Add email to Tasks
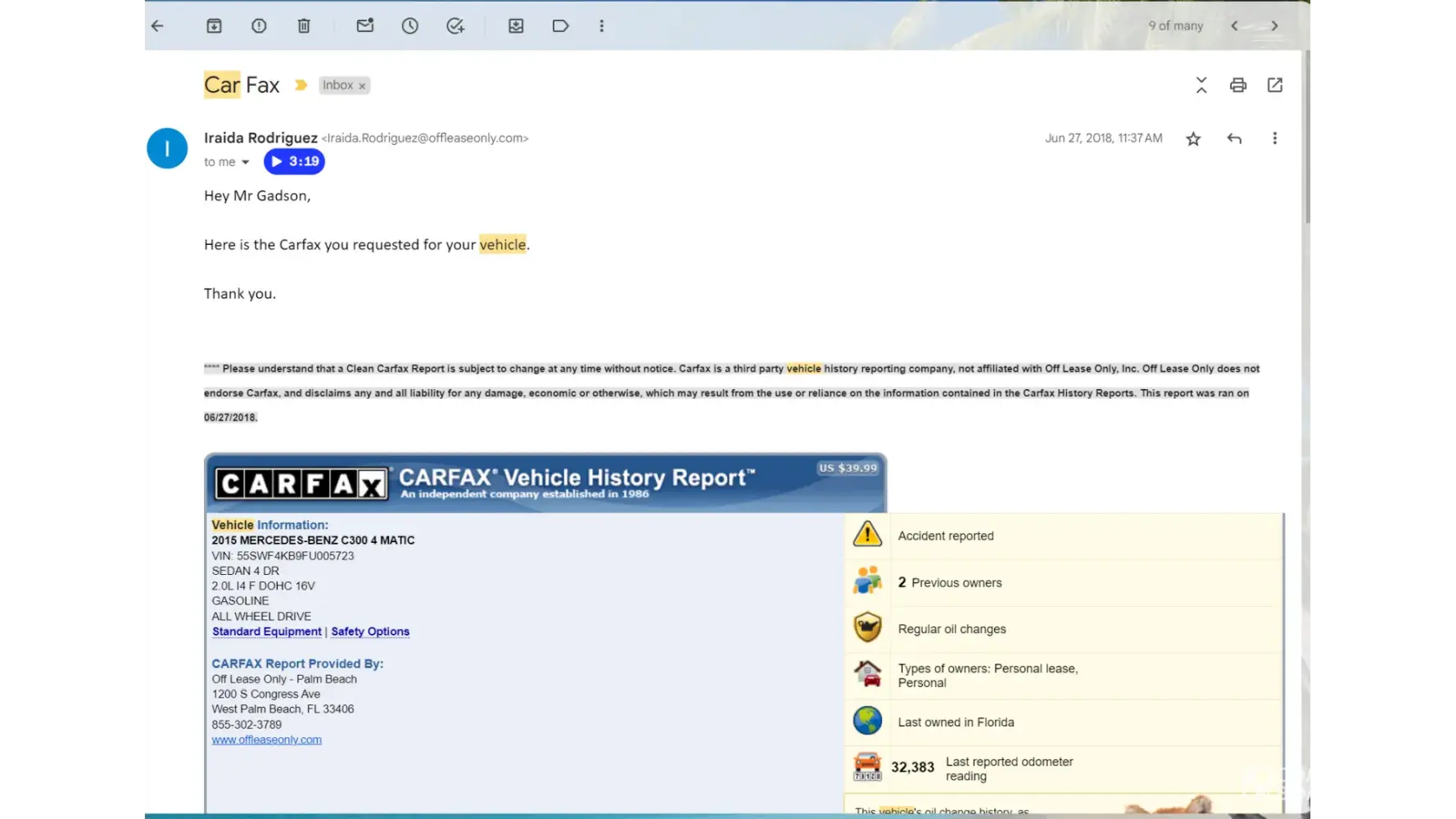This screenshot has height=819, width=1456. point(455,26)
